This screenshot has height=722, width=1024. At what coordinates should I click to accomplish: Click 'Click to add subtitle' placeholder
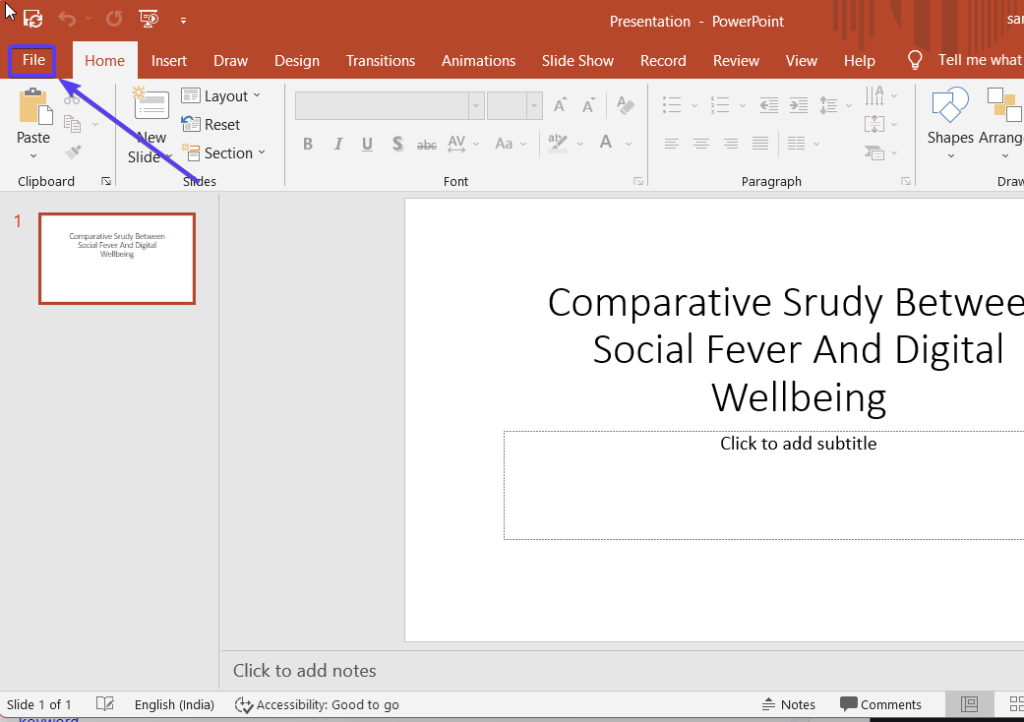coord(798,444)
